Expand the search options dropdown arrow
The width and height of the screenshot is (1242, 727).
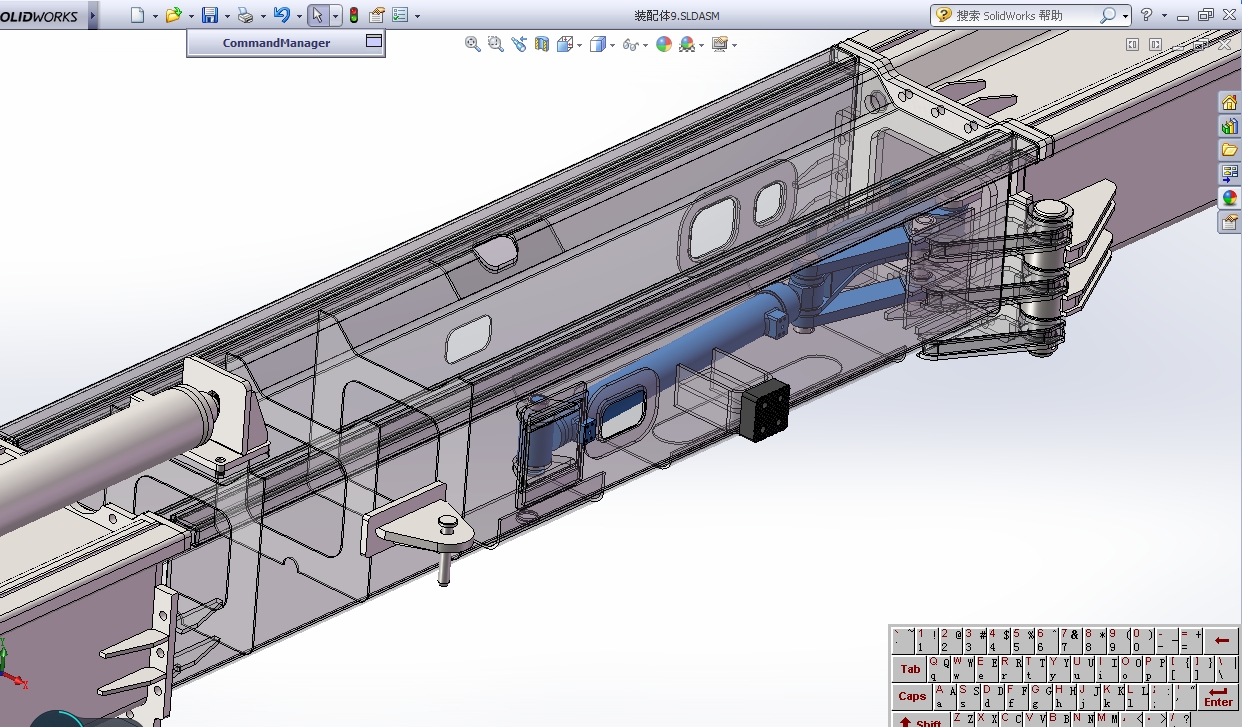1125,16
